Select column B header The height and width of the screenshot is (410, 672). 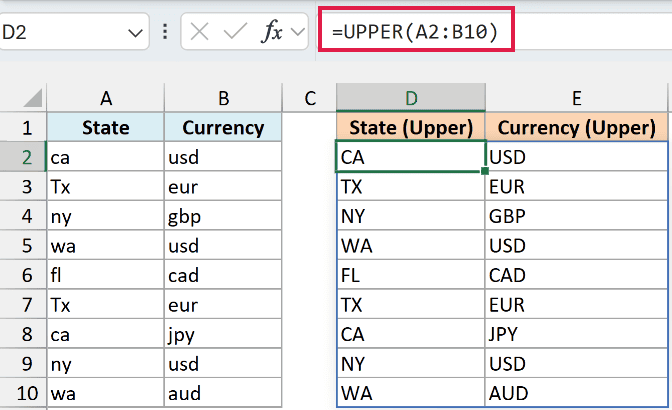[223, 98]
